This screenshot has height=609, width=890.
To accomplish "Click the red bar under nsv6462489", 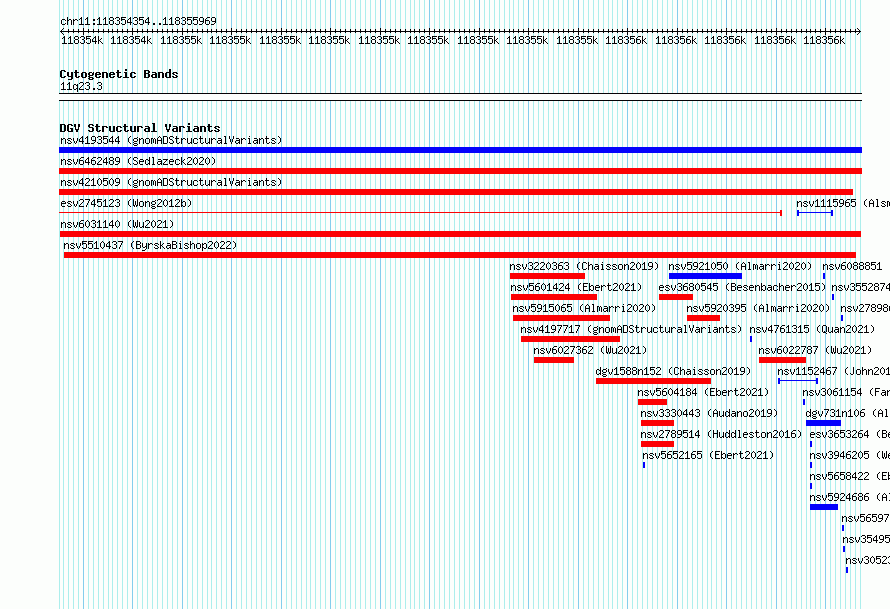I will (460, 171).
